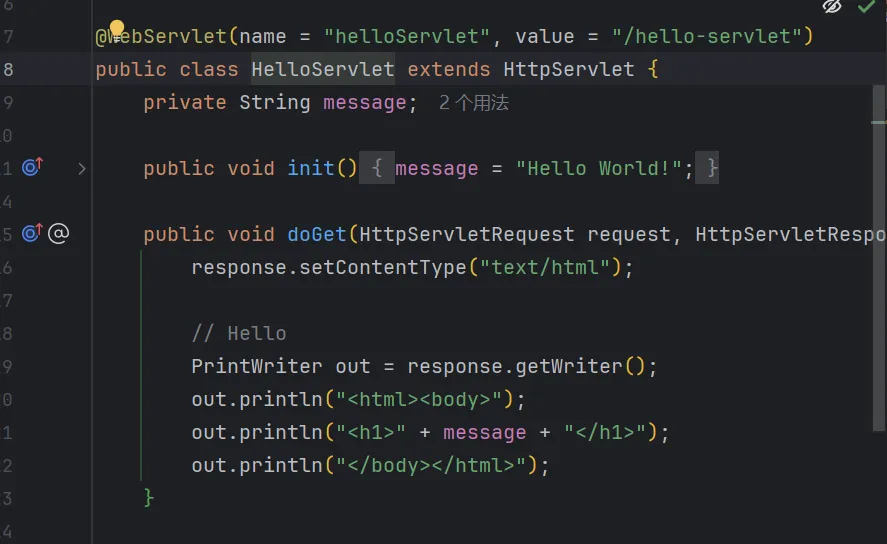
Task: Click the override gutter icon beside doGet
Action: pos(32,232)
